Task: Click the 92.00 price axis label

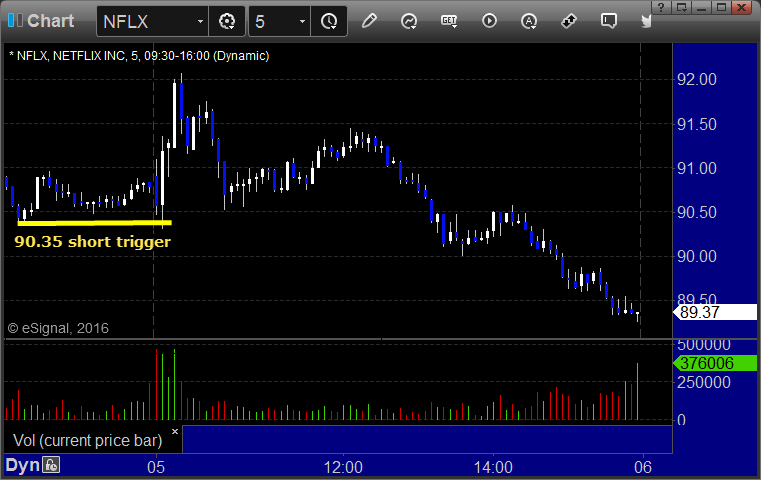Action: tap(697, 80)
